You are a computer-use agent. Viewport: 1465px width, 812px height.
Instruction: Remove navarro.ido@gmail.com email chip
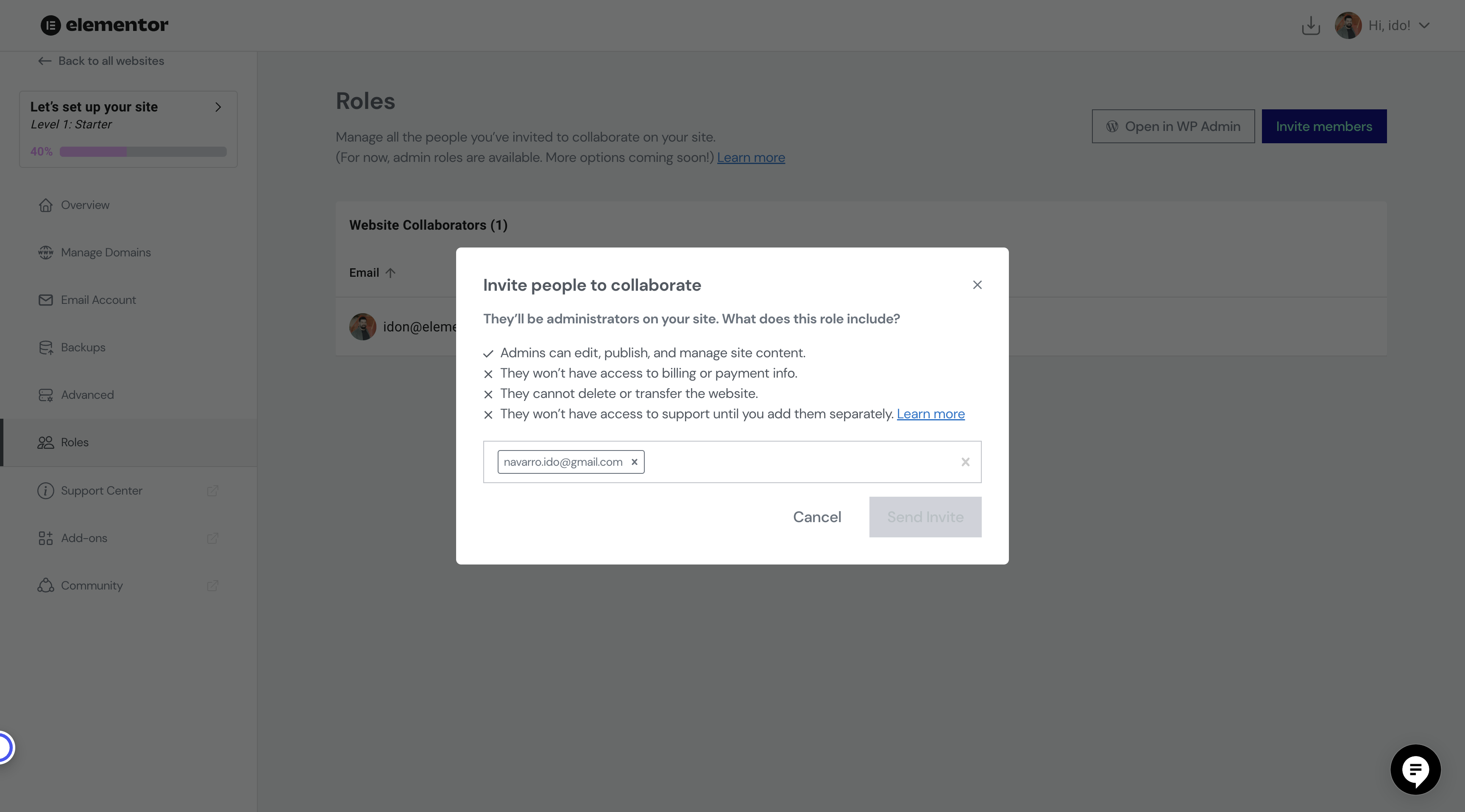point(634,462)
